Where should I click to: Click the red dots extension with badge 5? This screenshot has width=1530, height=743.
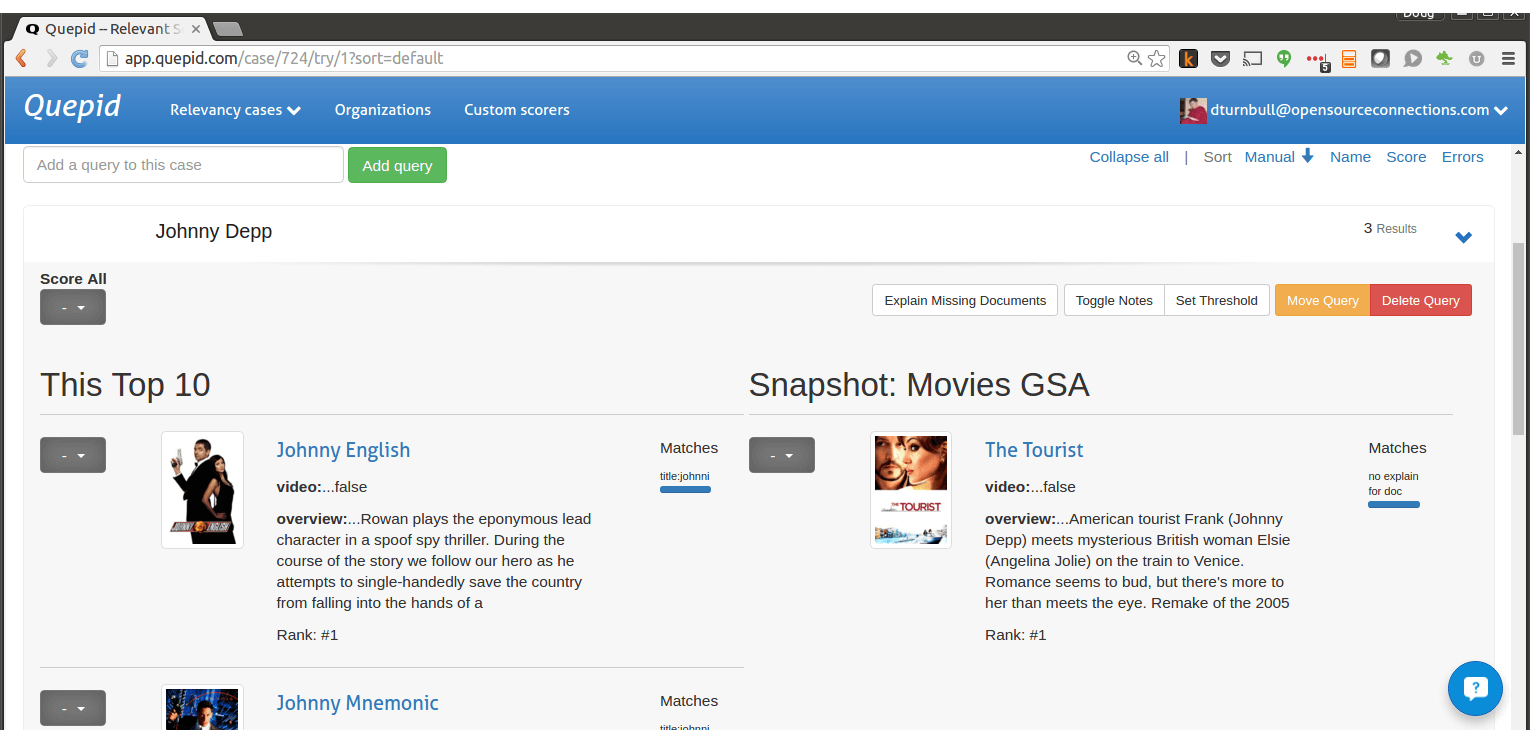pyautogui.click(x=1318, y=61)
